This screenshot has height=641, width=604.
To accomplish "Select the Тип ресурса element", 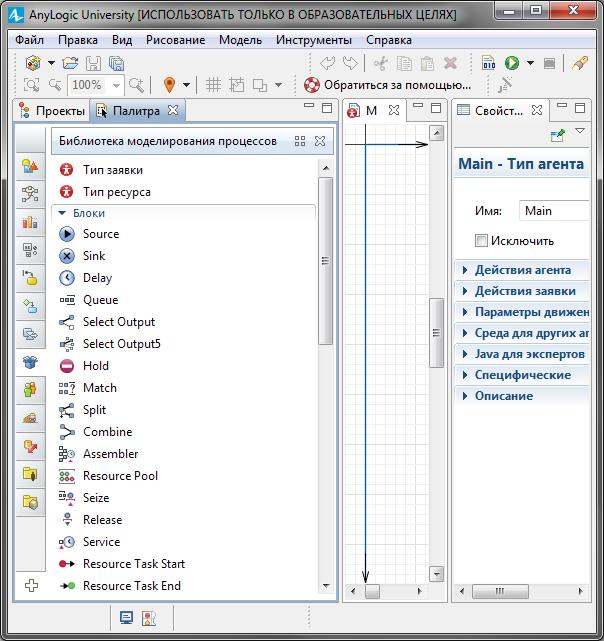I will [x=117, y=192].
